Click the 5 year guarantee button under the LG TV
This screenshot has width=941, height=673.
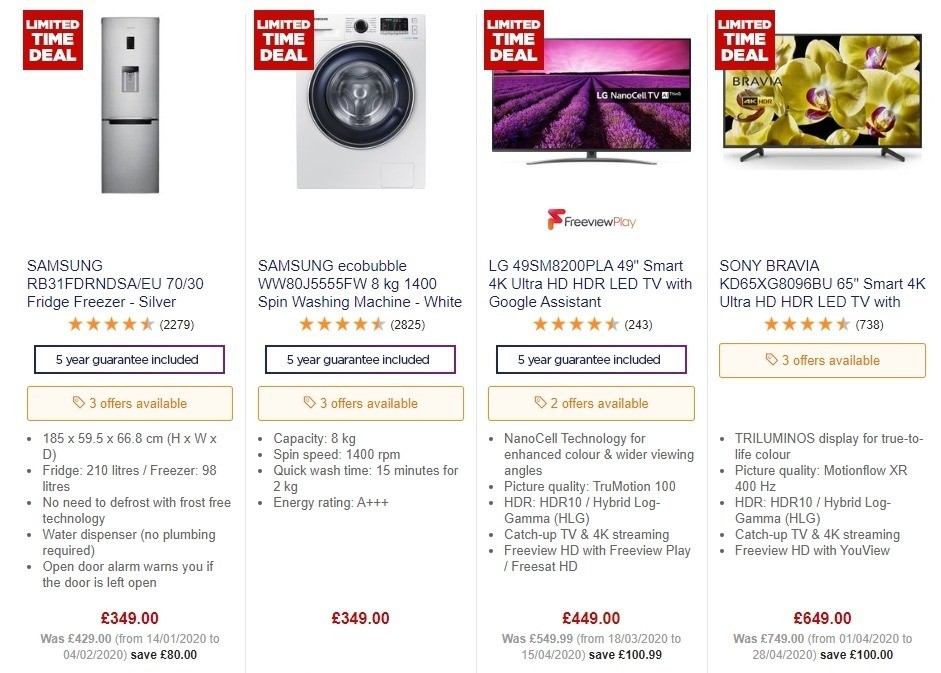590,359
